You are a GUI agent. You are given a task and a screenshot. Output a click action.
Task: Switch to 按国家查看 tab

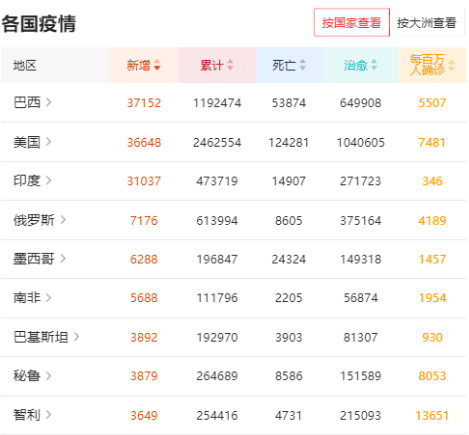pos(352,23)
